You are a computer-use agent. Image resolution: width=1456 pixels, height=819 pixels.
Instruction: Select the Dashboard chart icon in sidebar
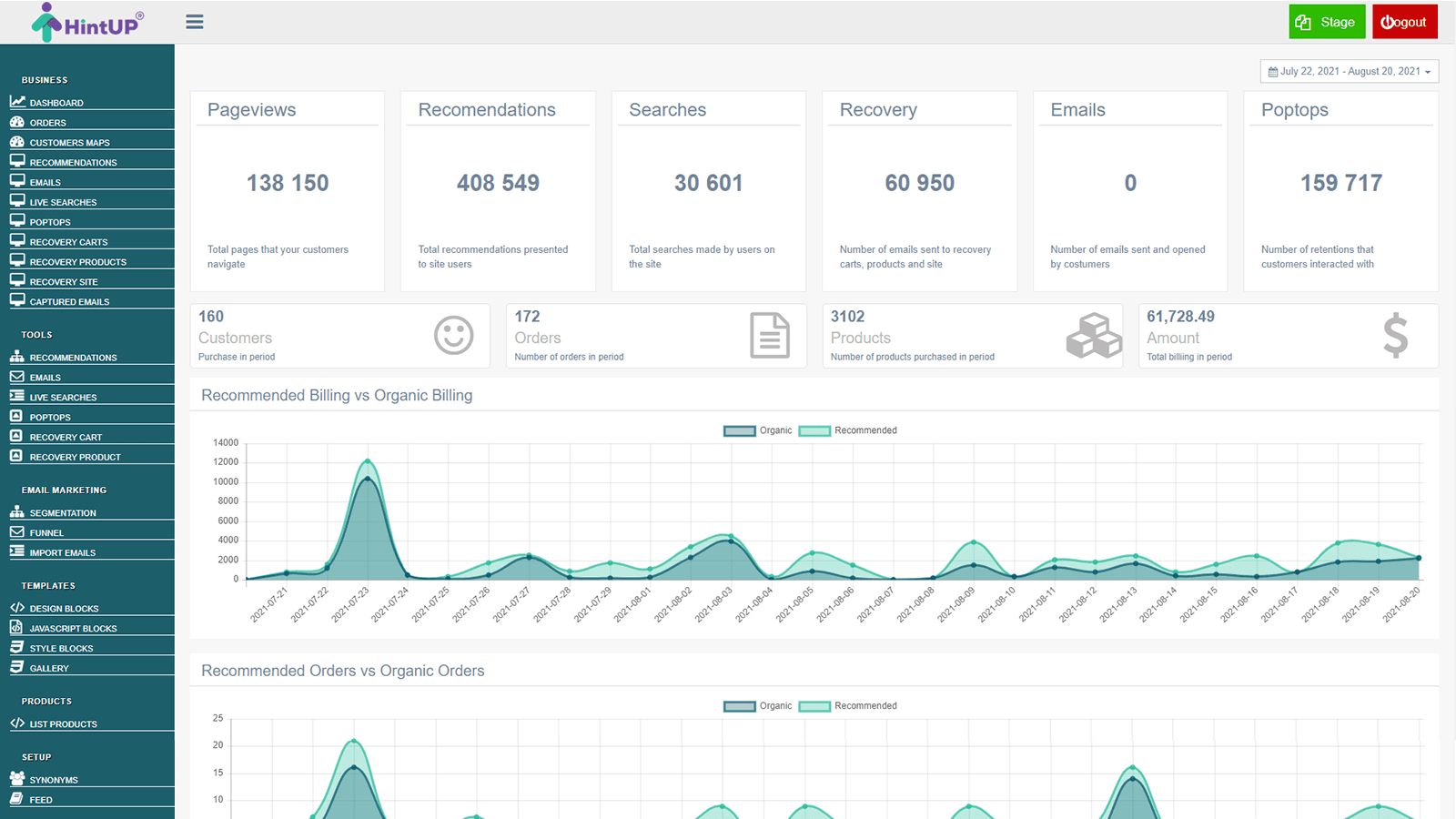tap(16, 102)
